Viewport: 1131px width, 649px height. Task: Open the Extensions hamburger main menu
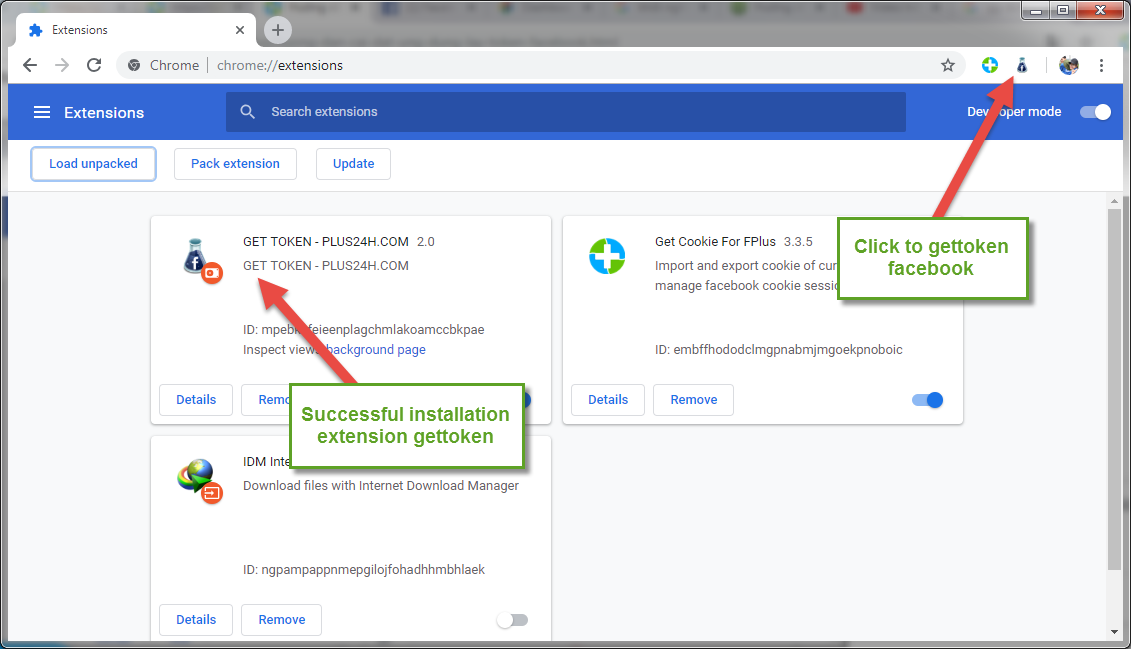pos(42,112)
